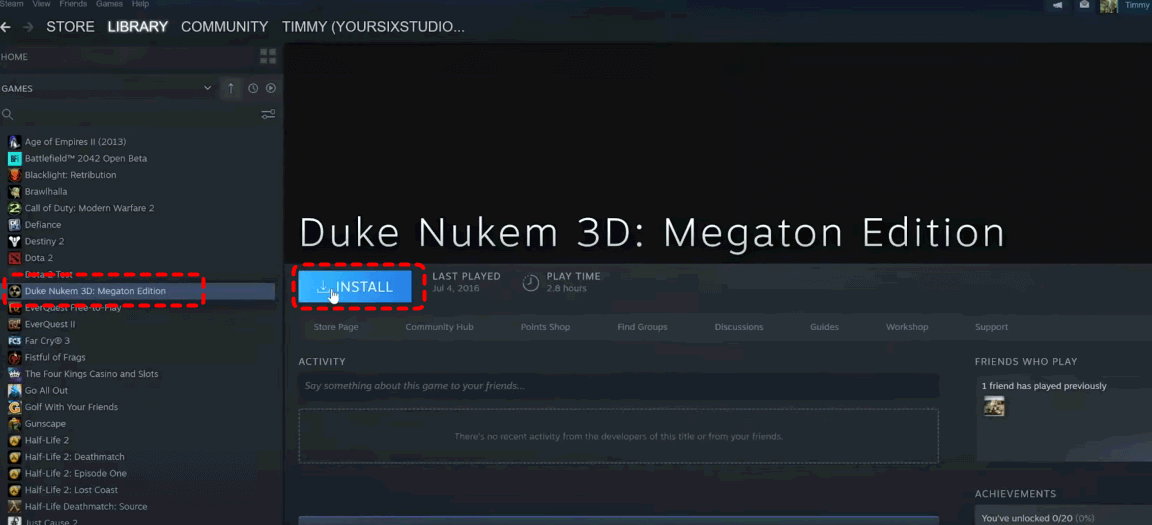This screenshot has height=525, width=1152.
Task: Click Timmy's profile avatar
Action: [1109, 6]
